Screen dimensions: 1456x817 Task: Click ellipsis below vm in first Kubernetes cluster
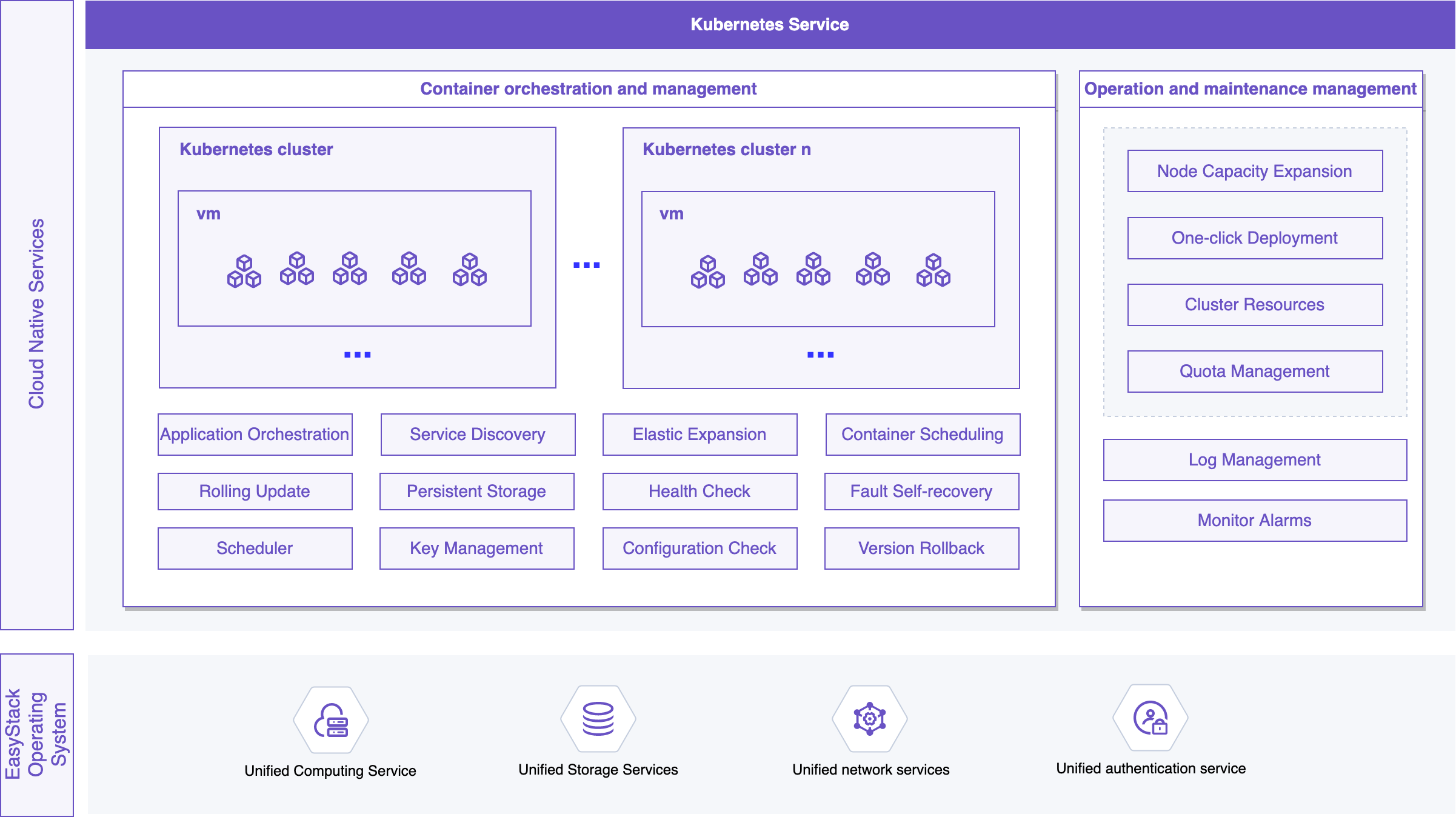tap(357, 355)
